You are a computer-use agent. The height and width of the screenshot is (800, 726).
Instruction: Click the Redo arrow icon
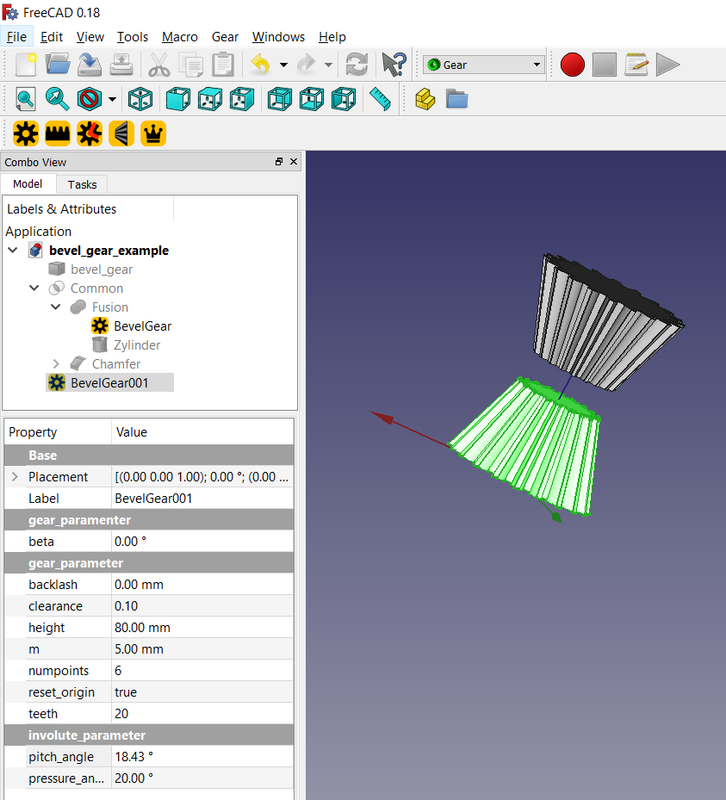tap(306, 65)
